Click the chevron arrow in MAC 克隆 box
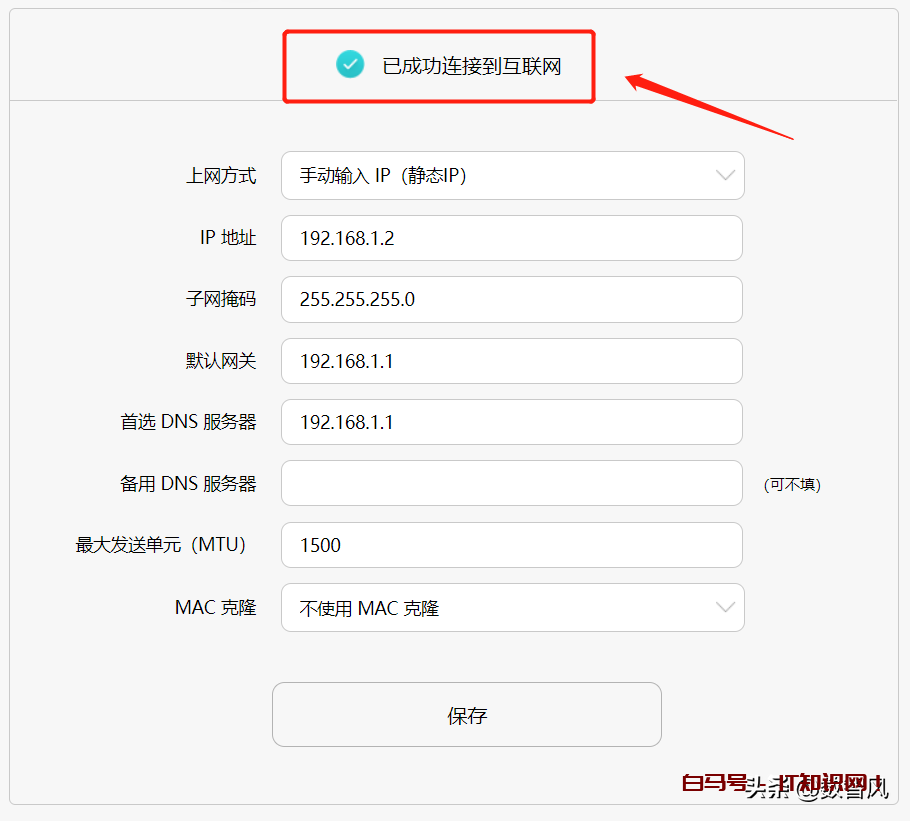Screen dimensions: 910x821 725,608
